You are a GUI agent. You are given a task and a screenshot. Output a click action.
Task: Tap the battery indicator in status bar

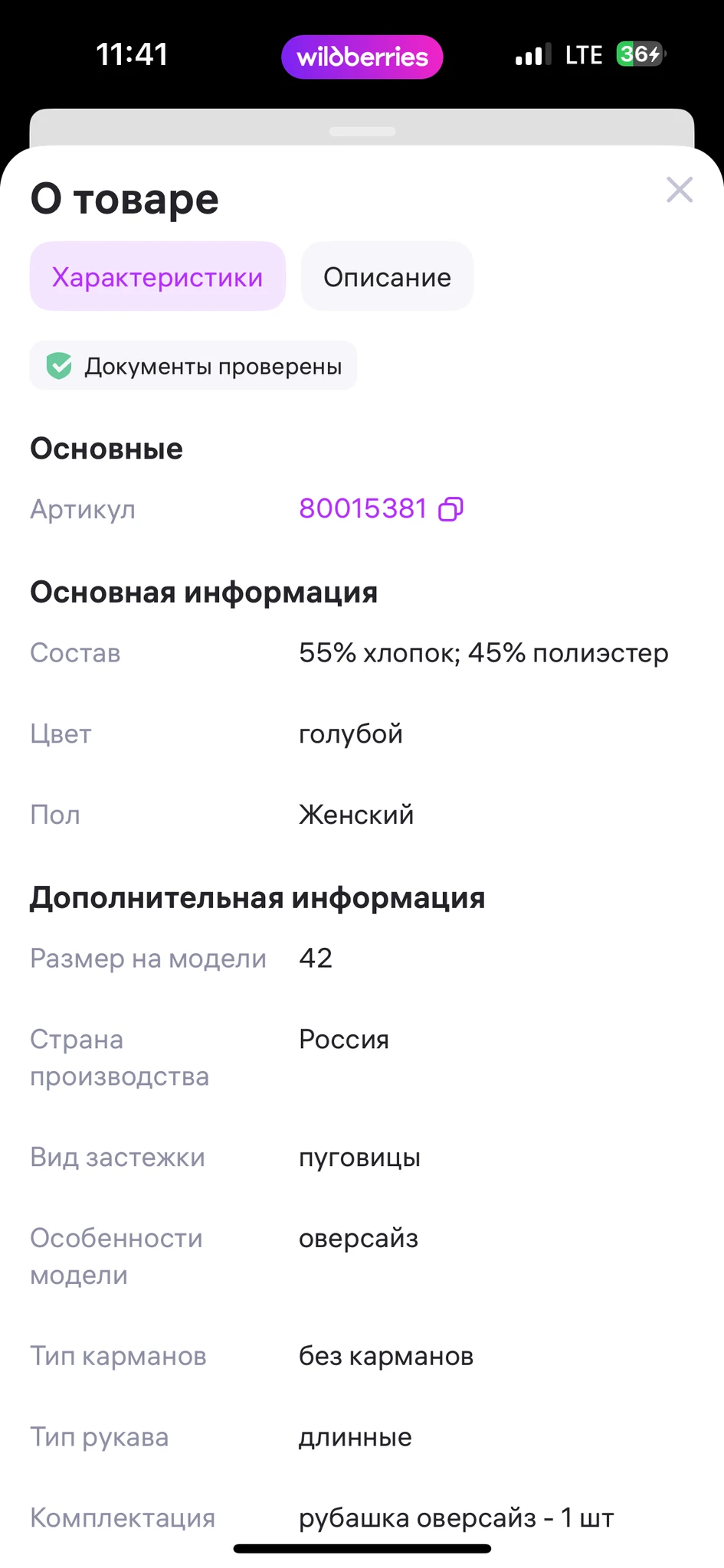(640, 54)
